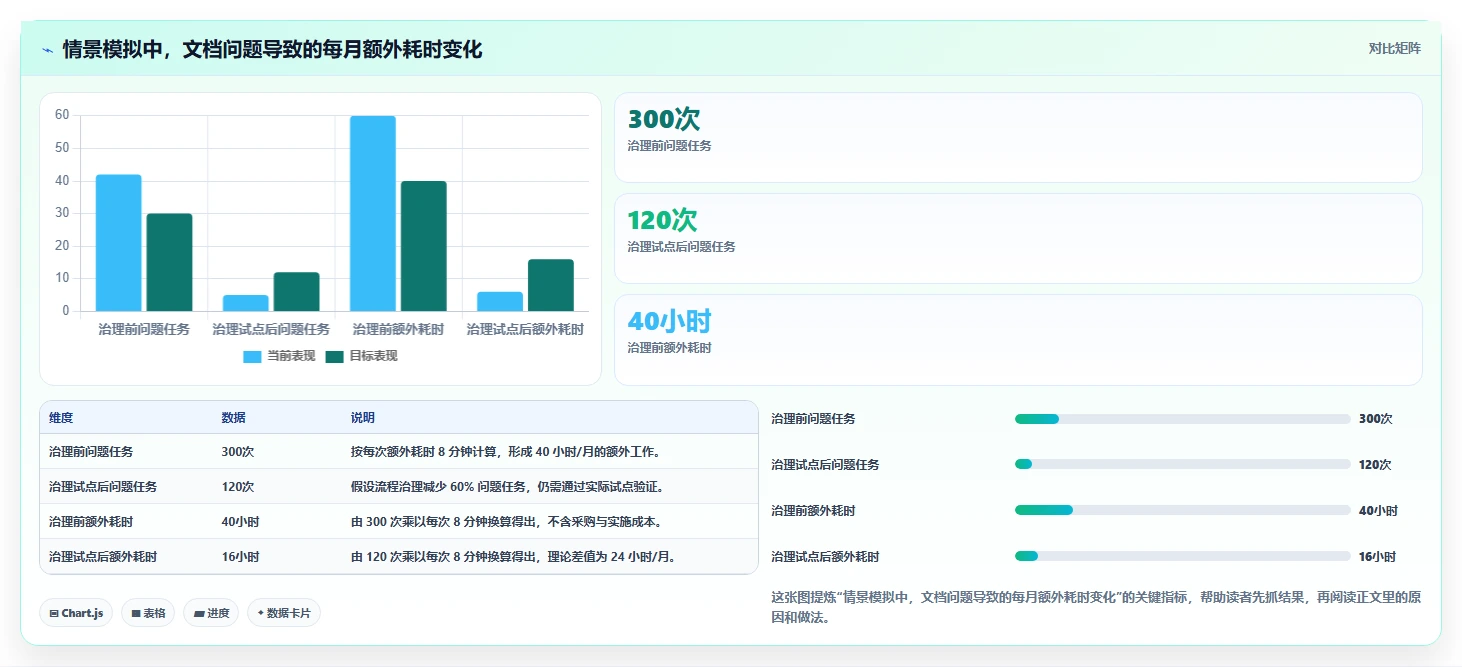1462x667 pixels.
Task: Click the 维度 column header
Action: click(61, 418)
